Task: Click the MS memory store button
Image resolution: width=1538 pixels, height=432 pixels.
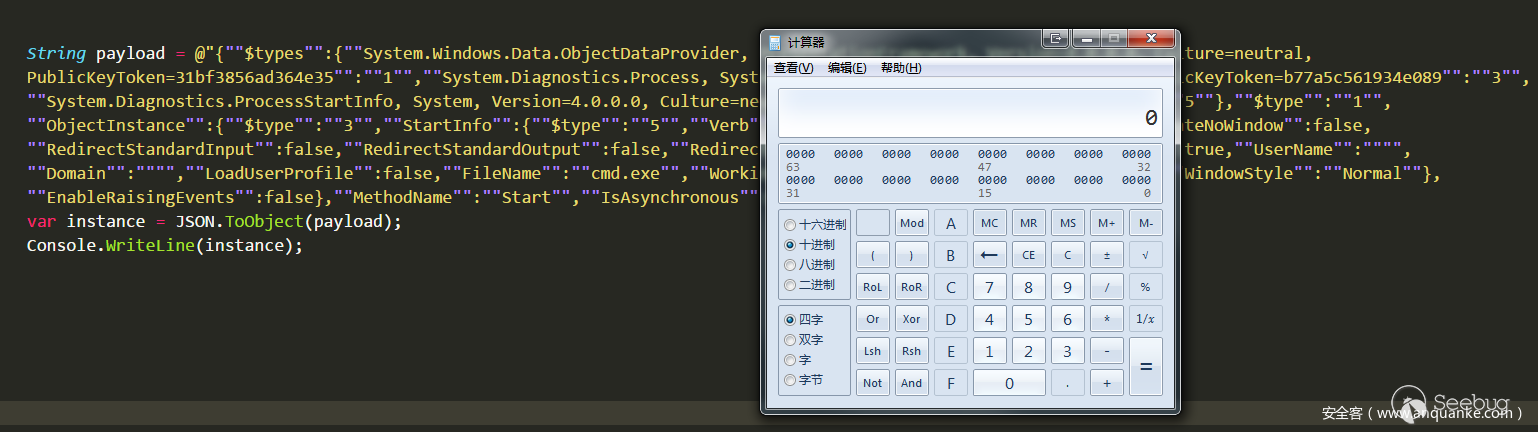Action: point(1067,223)
